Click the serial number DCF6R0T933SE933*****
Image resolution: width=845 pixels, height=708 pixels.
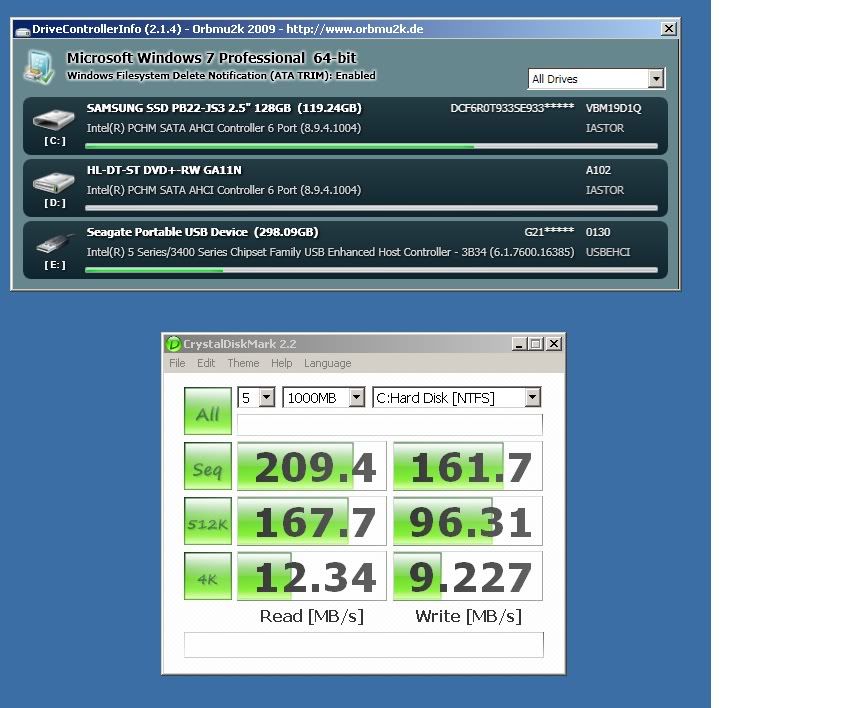[x=512, y=108]
